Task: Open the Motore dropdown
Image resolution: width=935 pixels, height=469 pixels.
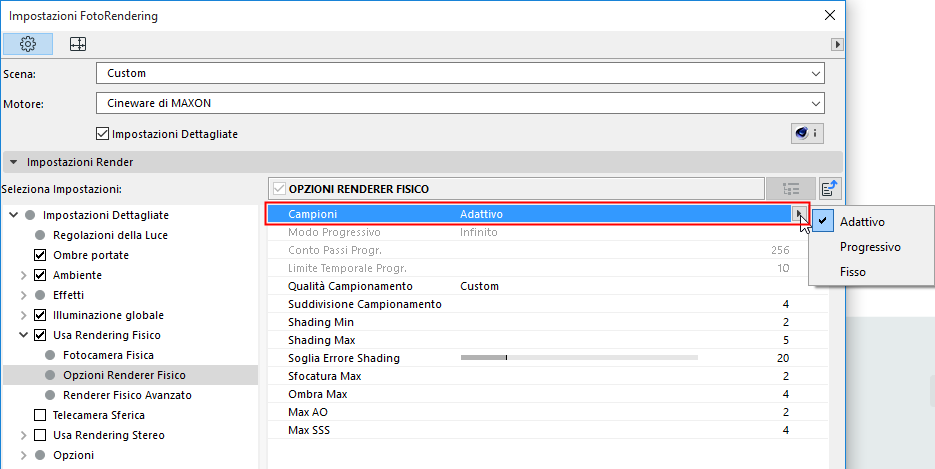Action: coord(460,103)
